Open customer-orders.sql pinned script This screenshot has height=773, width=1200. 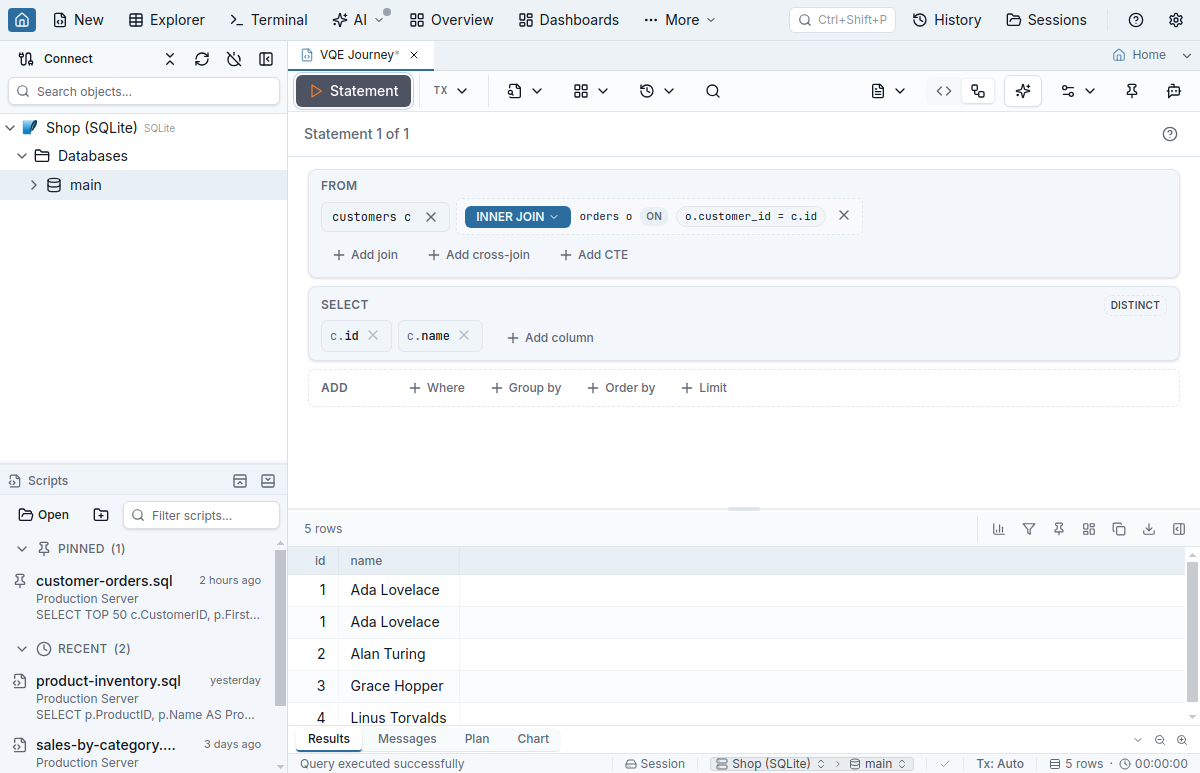(x=137, y=597)
